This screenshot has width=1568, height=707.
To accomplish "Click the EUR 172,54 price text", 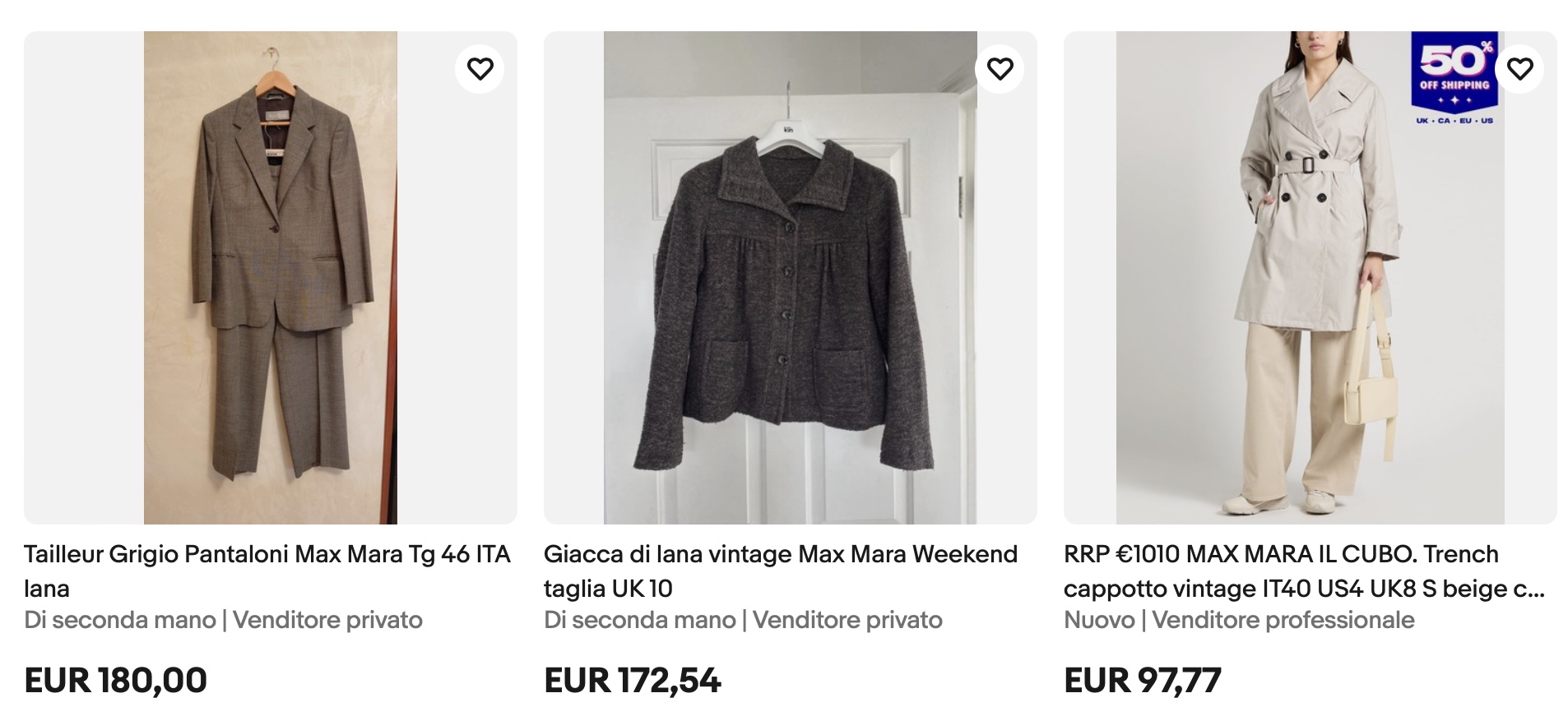I will pyautogui.click(x=633, y=679).
